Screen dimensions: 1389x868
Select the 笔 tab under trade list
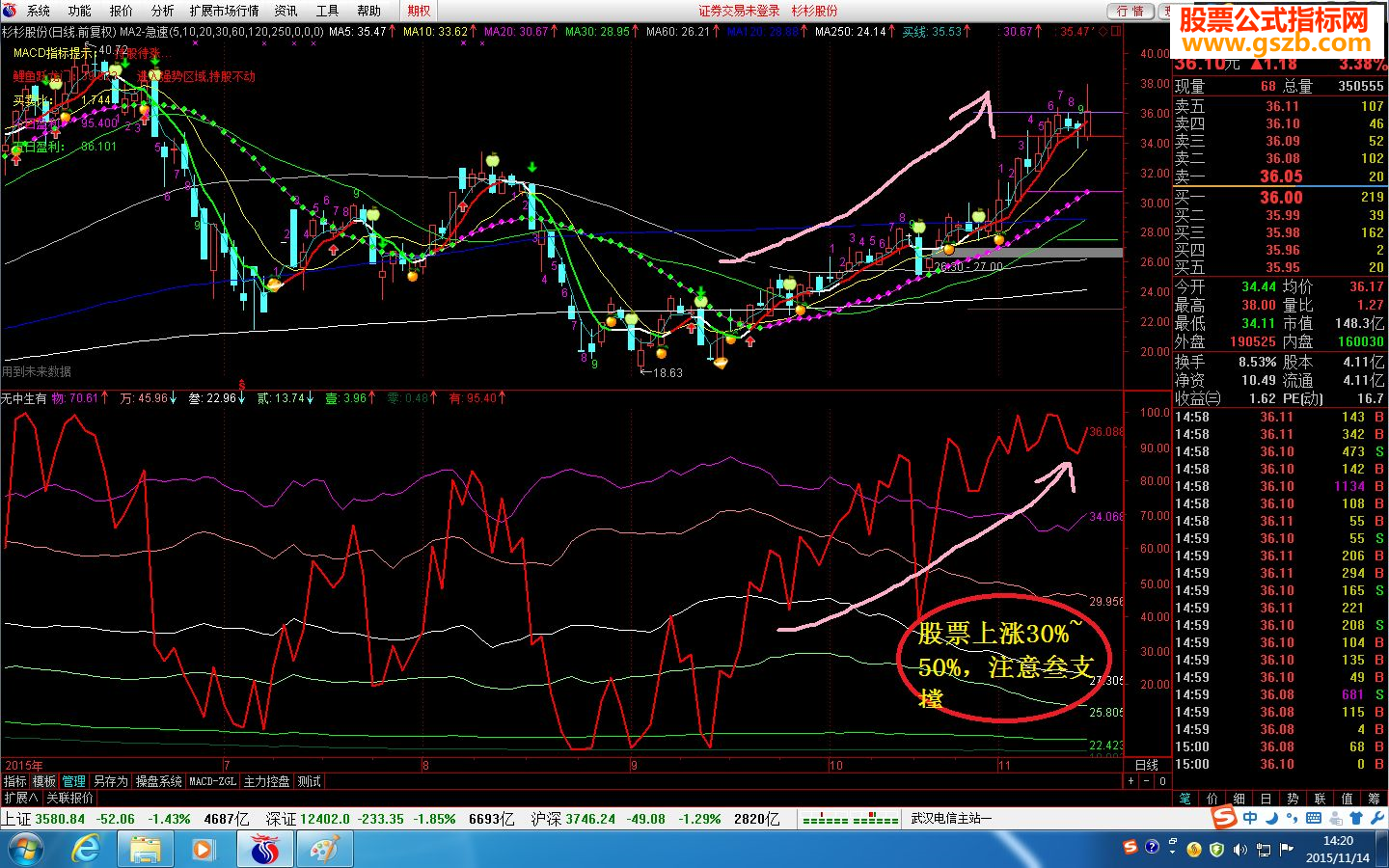coord(1185,799)
